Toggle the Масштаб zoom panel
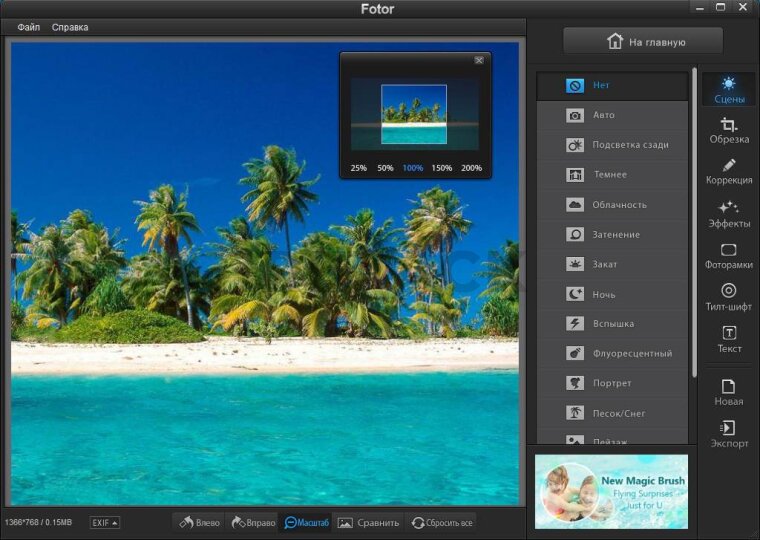This screenshot has width=760, height=540. pyautogui.click(x=306, y=522)
